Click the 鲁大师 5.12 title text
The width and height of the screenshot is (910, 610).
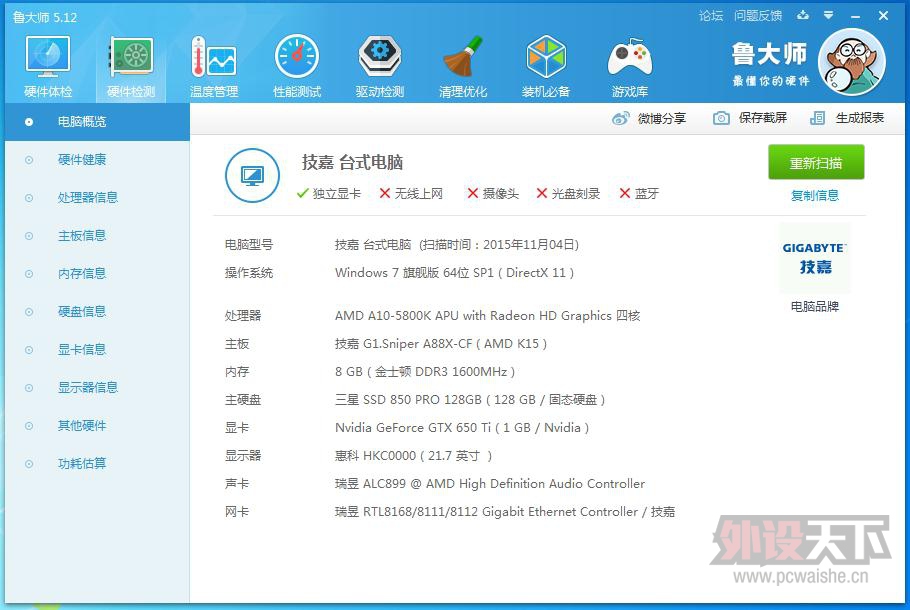tap(45, 17)
